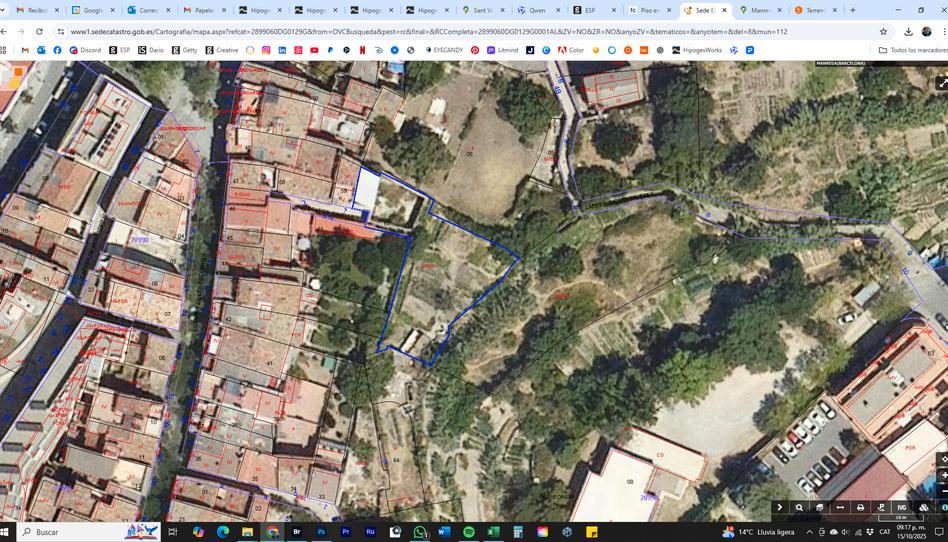This screenshot has height=542, width=948.
Task: Open the IVG tool in map toolbar
Action: (901, 508)
